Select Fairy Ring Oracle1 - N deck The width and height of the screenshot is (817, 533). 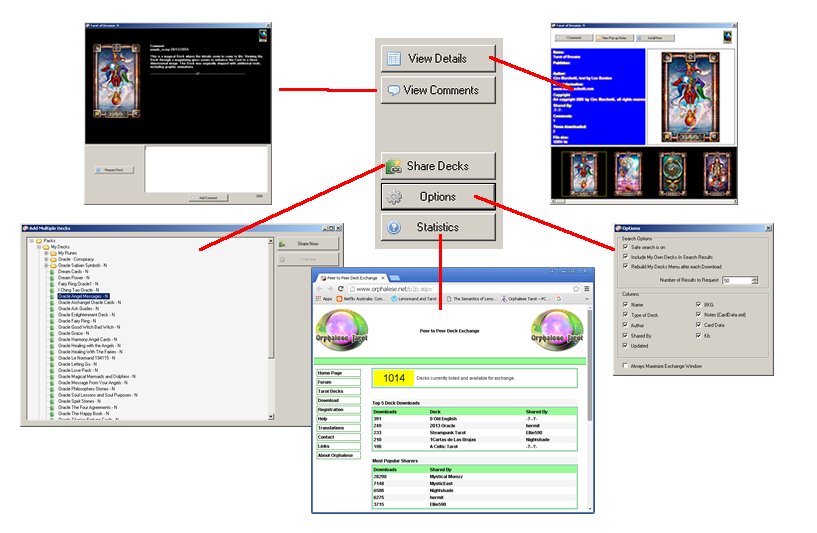(x=78, y=284)
